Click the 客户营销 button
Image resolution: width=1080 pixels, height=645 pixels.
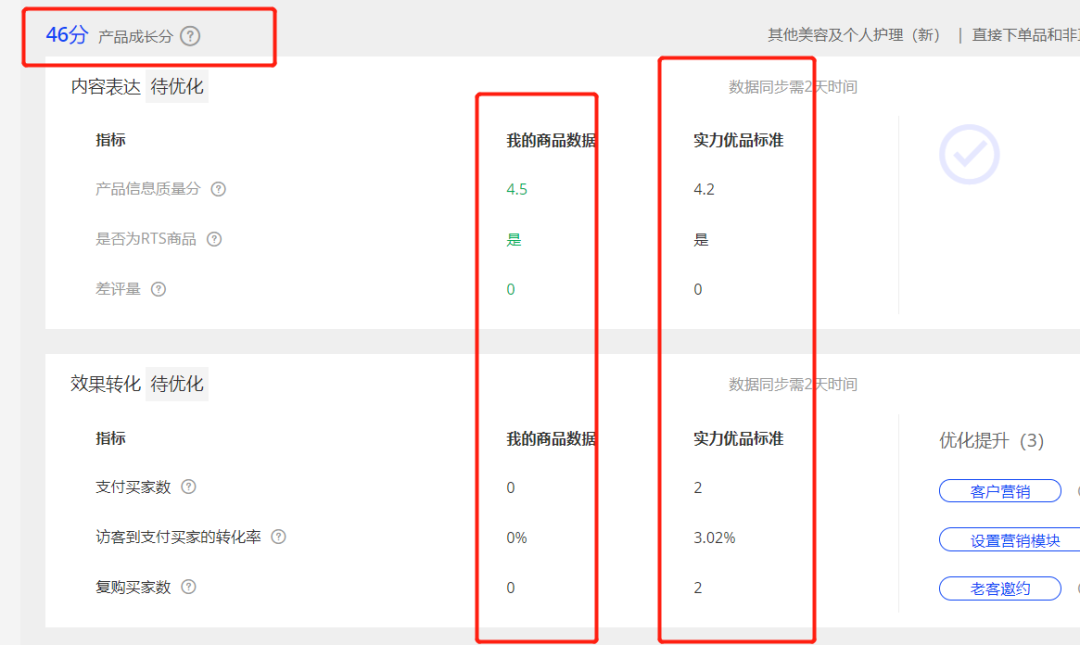(1000, 490)
